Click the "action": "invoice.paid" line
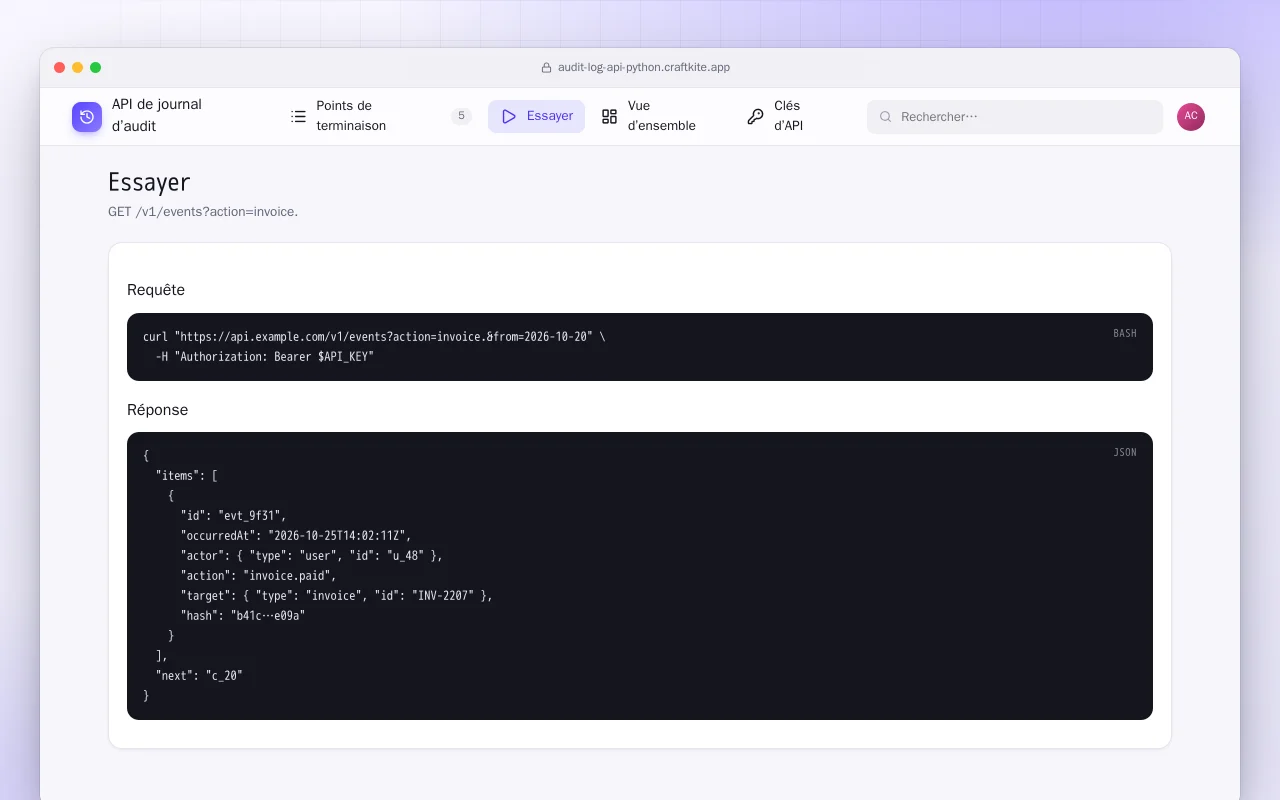 point(258,576)
